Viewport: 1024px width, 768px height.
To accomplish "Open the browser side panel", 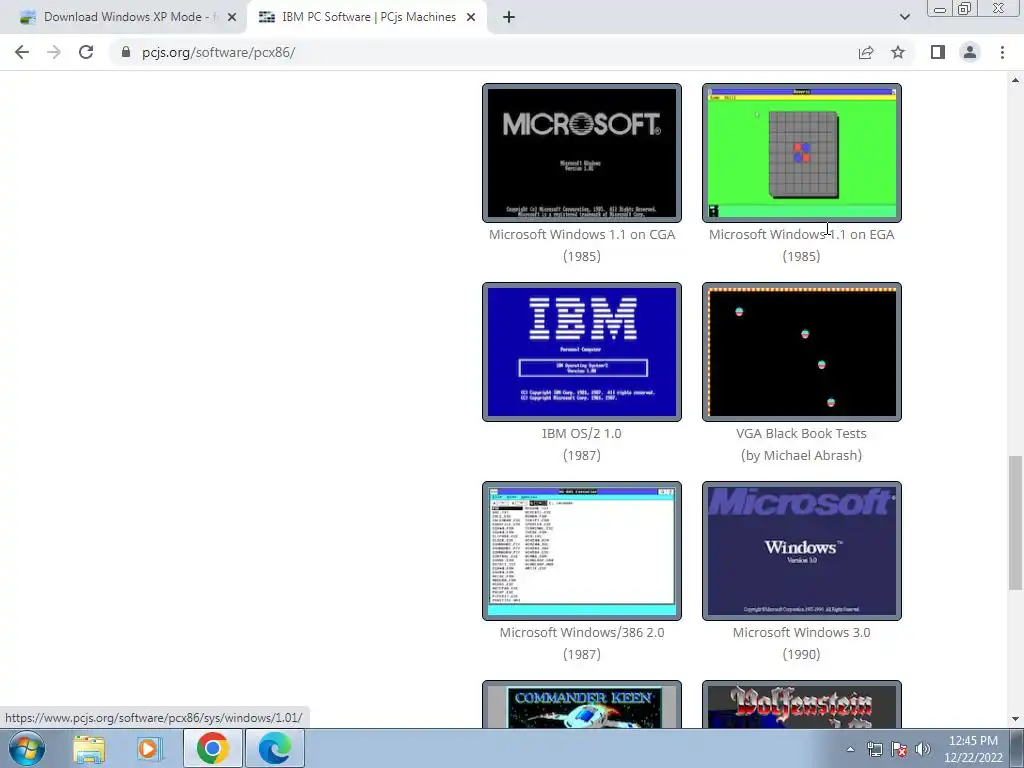I will click(x=938, y=52).
